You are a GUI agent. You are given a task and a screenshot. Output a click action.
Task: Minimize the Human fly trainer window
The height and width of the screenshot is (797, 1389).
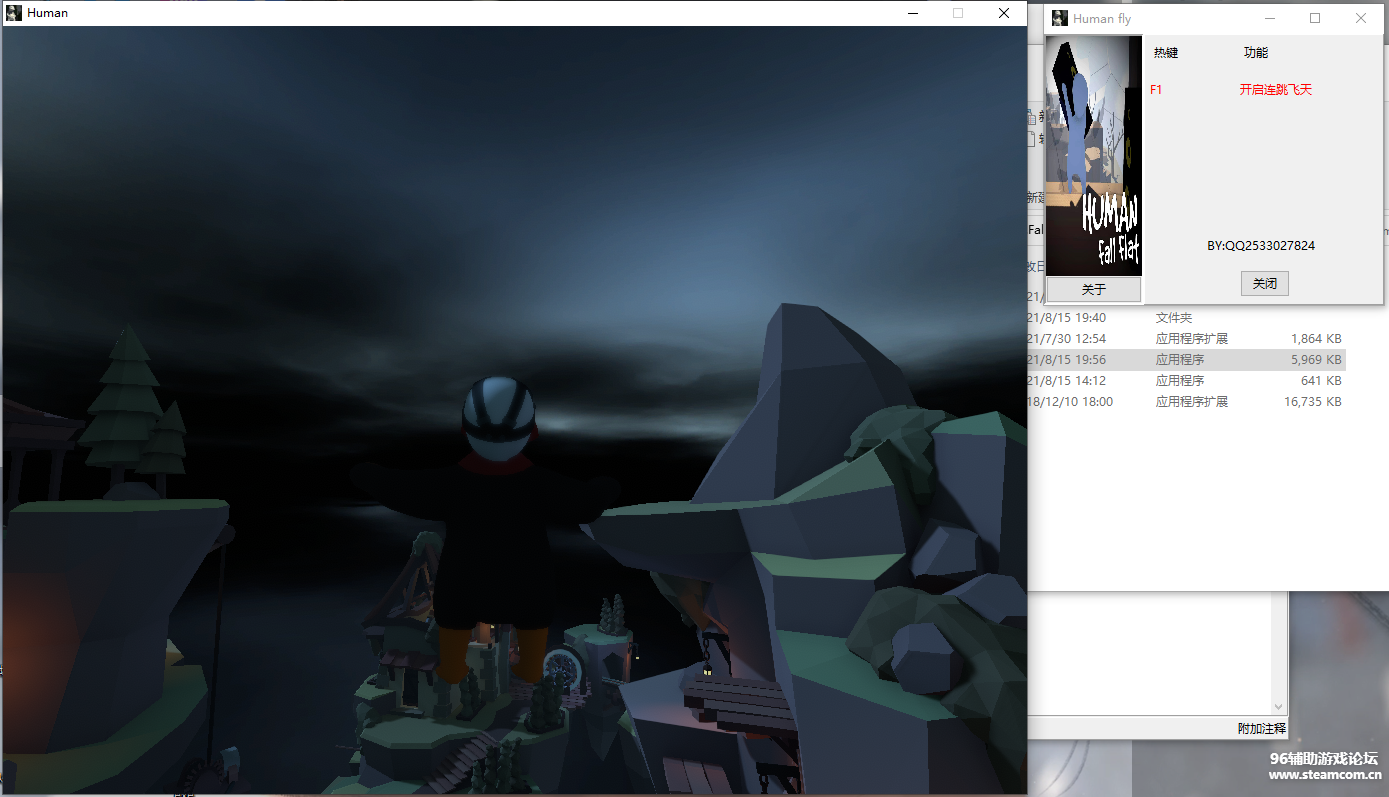pos(1270,18)
